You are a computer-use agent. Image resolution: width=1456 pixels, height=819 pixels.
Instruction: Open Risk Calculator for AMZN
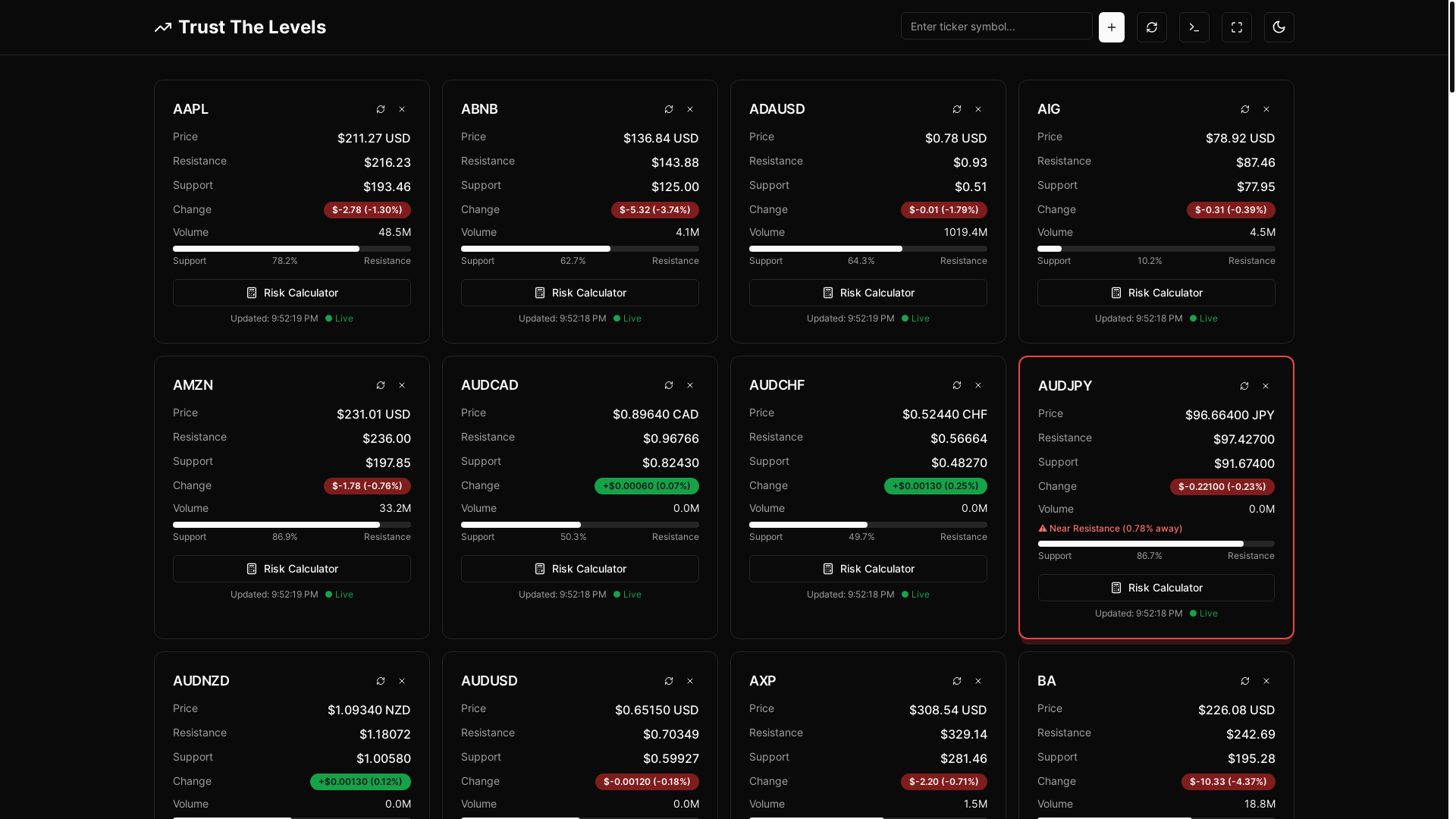coord(292,569)
